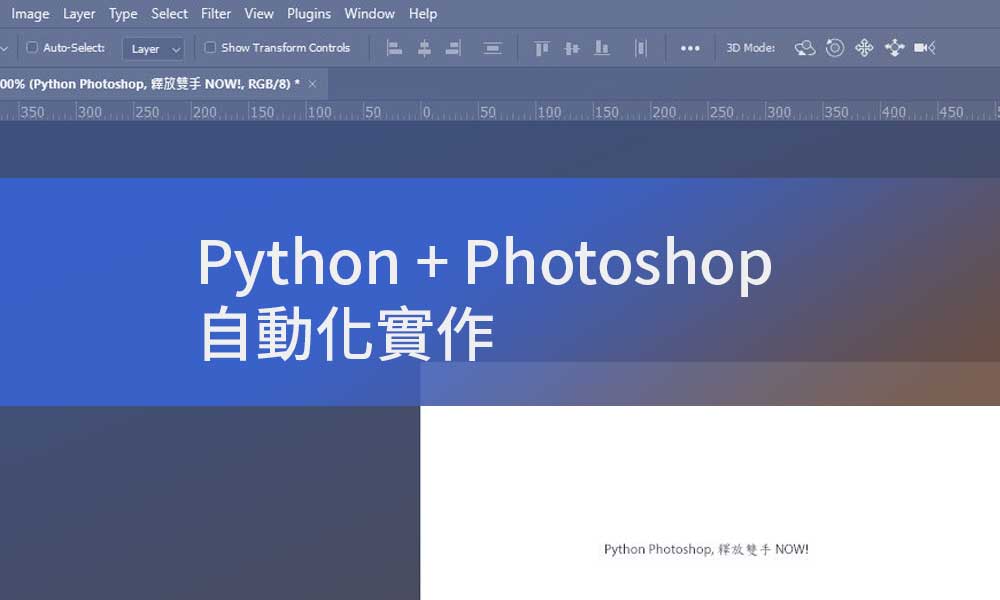Open the tool preset picker arrow
The image size is (1000, 600).
[x=5, y=47]
